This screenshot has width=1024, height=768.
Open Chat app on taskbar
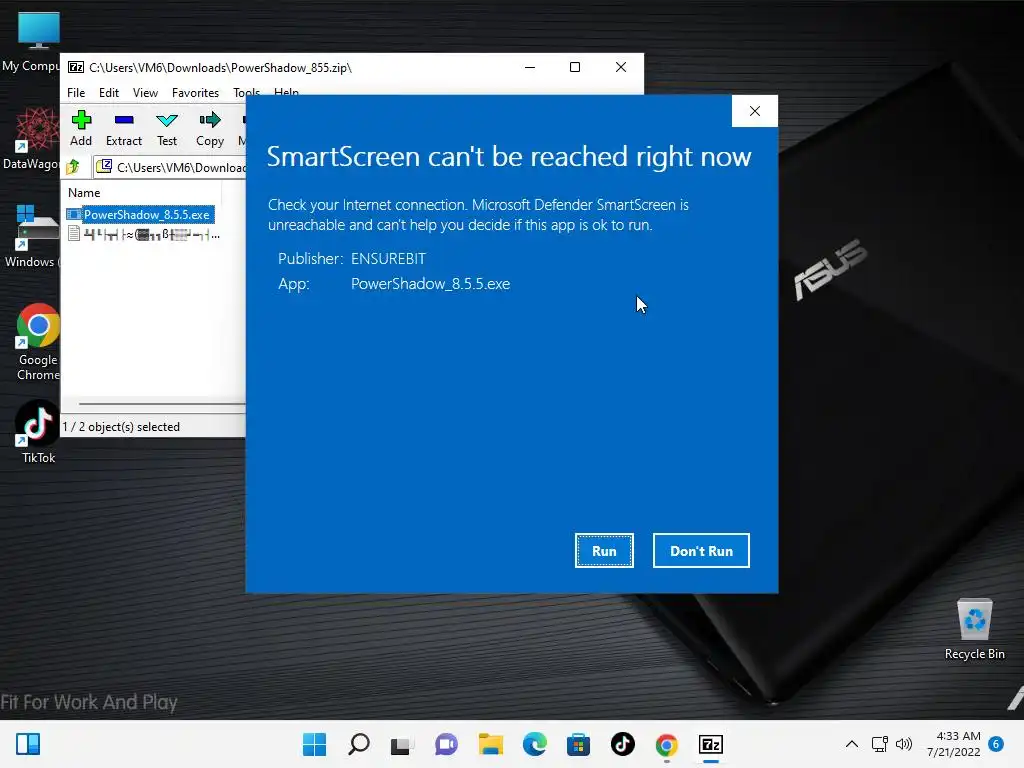[447, 744]
